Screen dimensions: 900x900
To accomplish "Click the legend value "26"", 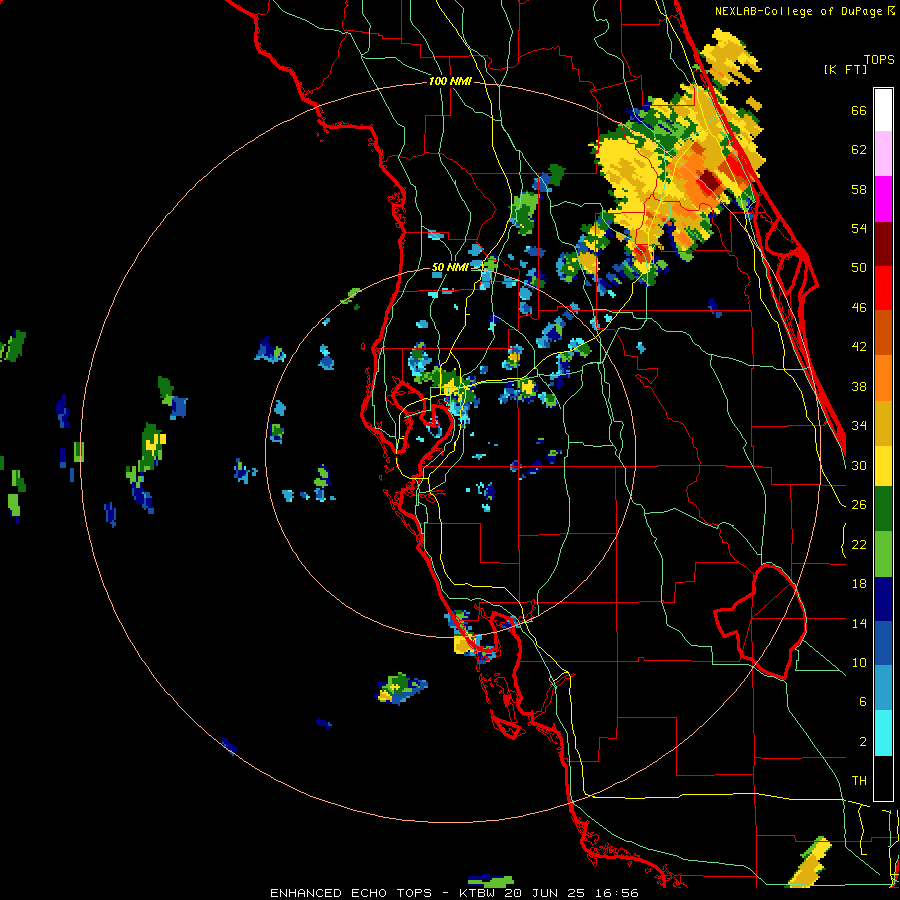I will 859,505.
